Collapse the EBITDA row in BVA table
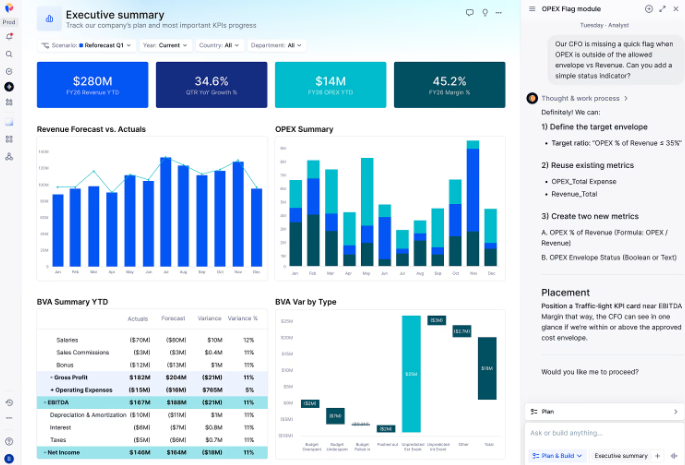685x465 pixels. (x=42, y=401)
